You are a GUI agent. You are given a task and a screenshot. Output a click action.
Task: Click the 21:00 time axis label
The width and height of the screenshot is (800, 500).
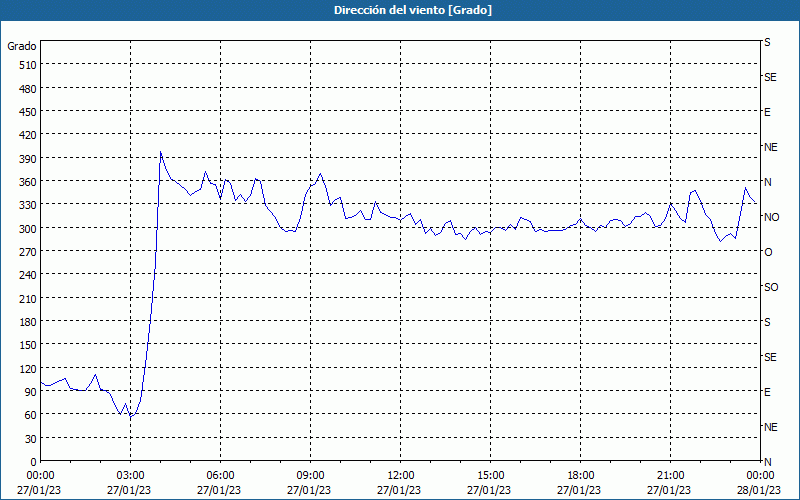tap(670, 476)
